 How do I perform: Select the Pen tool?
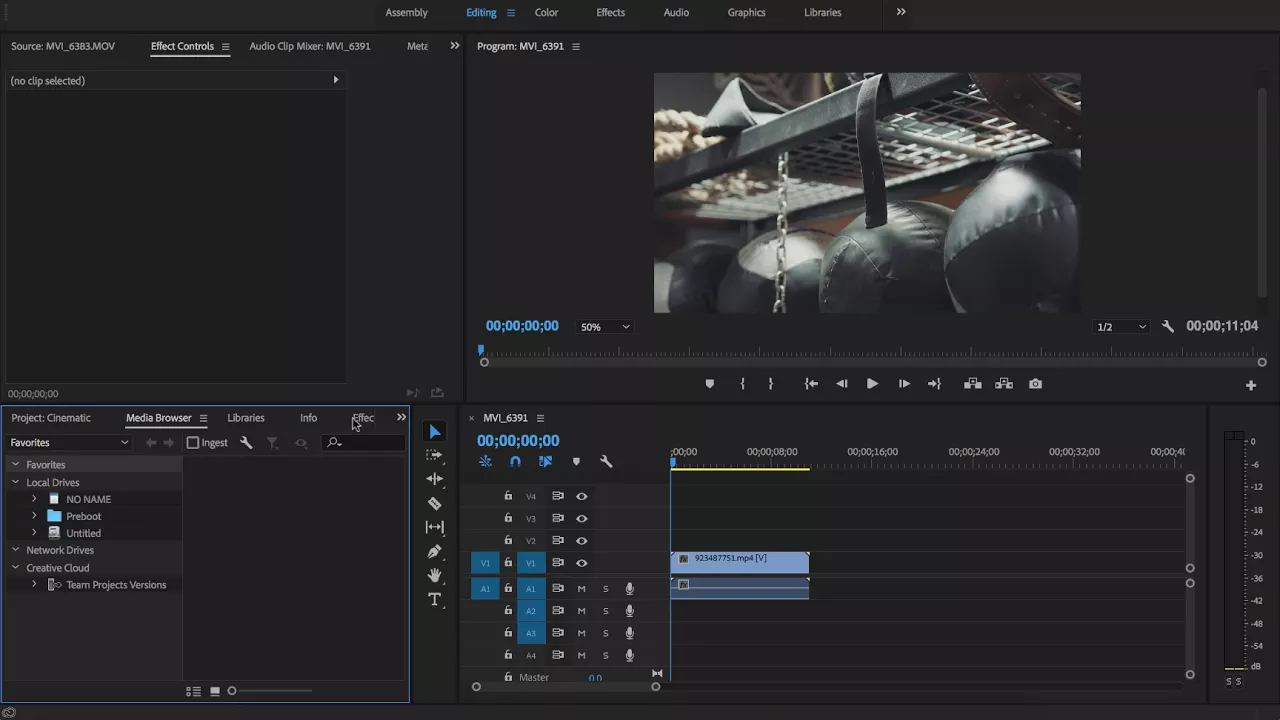pyautogui.click(x=435, y=551)
